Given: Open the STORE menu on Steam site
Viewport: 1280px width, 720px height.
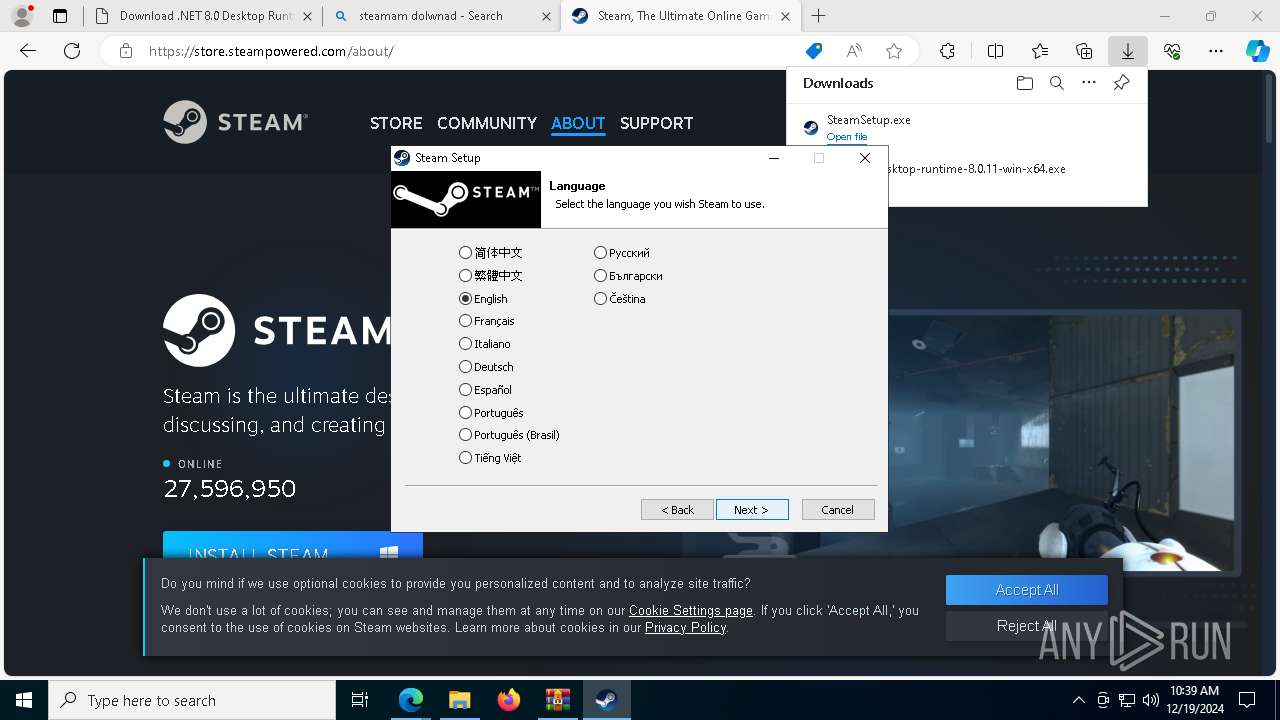Looking at the screenshot, I should [x=396, y=123].
